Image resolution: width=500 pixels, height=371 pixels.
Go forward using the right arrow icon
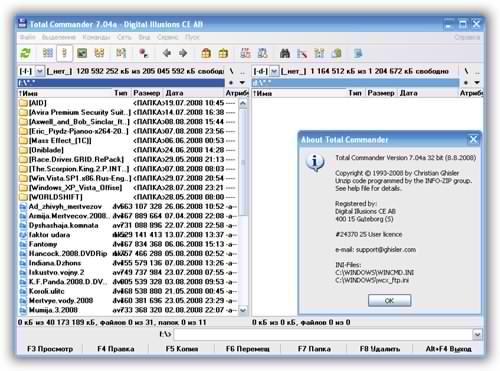183,53
